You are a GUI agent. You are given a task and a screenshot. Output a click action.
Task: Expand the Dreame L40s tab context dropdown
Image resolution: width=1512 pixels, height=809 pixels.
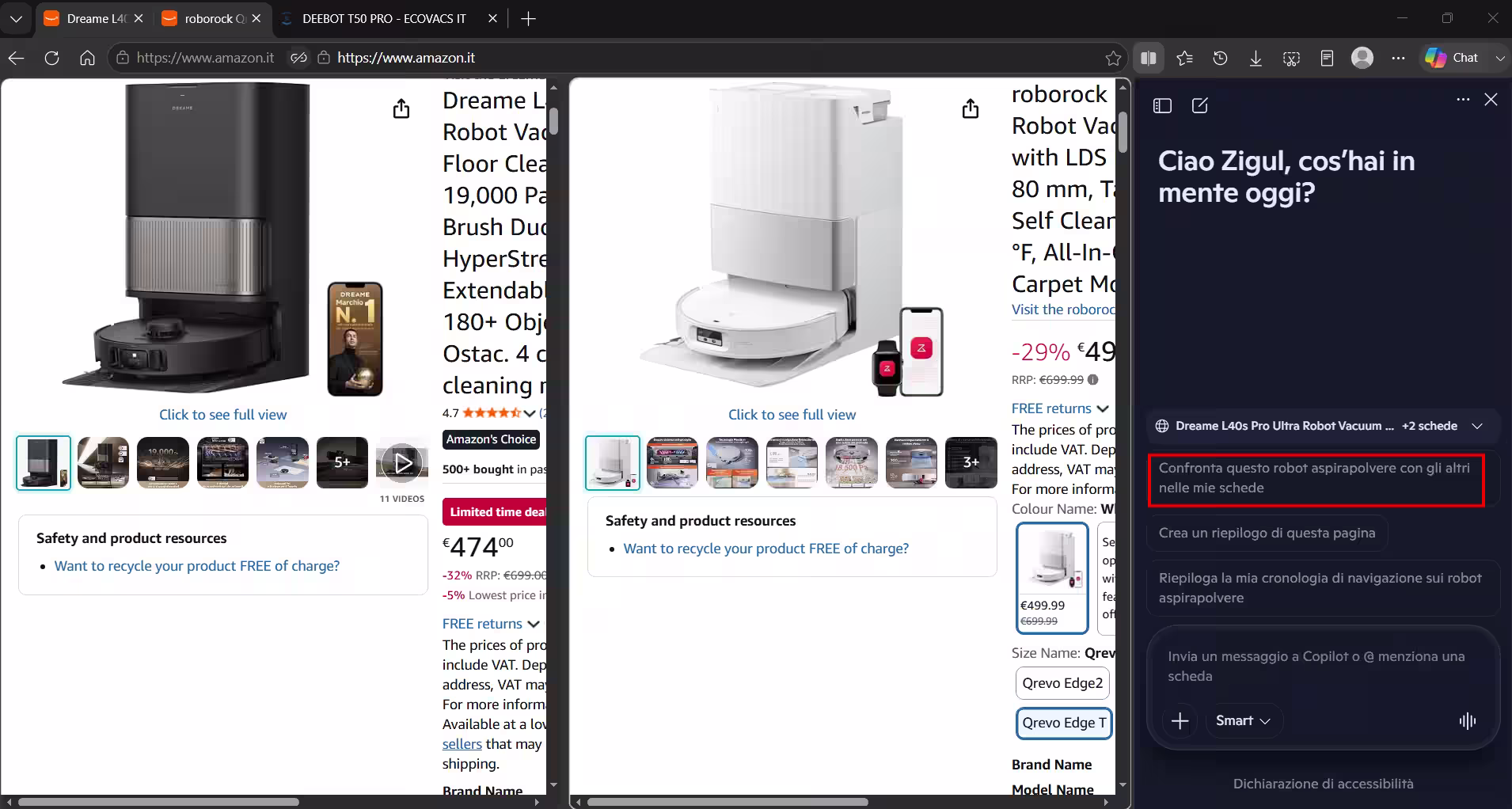click(x=1477, y=426)
